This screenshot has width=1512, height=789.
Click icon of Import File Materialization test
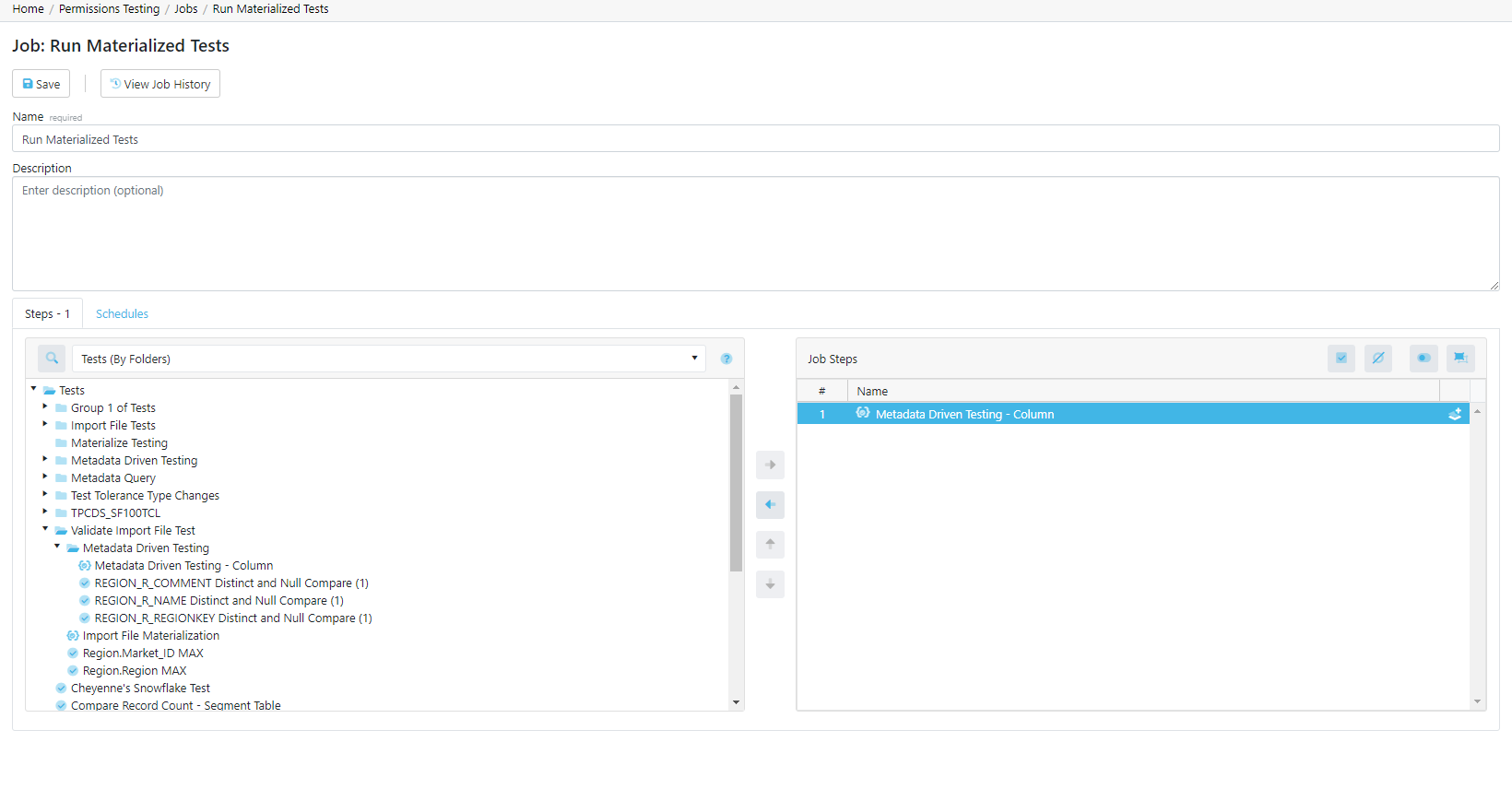click(x=73, y=636)
